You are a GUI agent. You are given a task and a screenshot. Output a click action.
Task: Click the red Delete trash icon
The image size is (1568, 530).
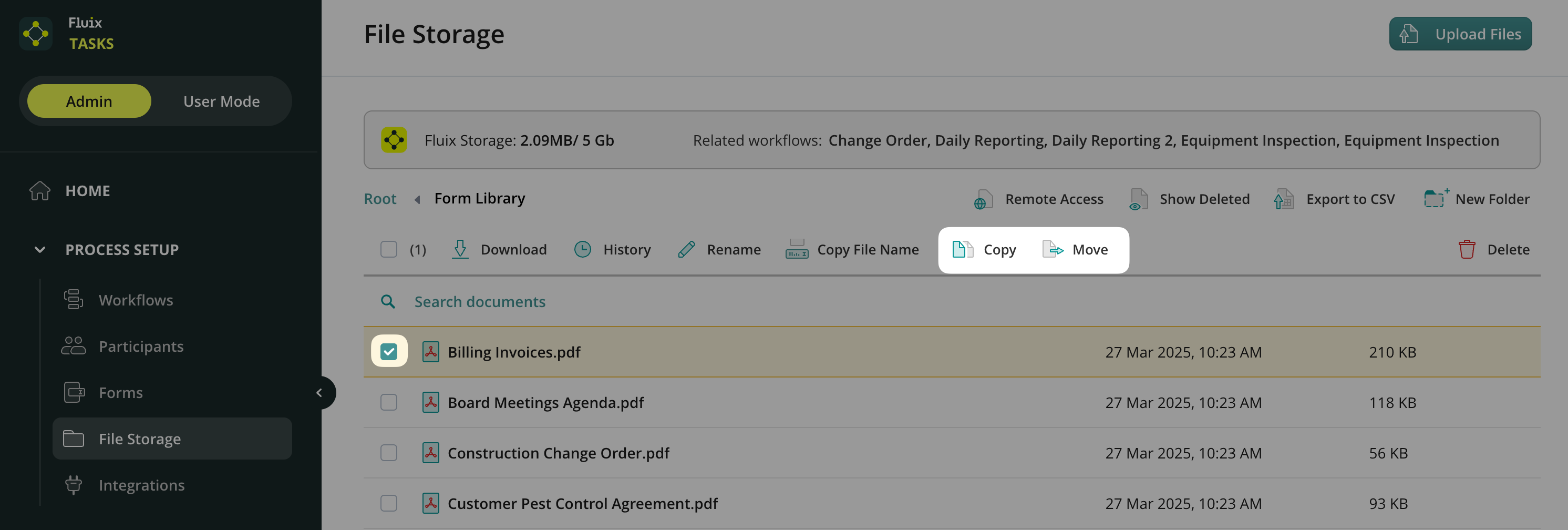click(1467, 249)
